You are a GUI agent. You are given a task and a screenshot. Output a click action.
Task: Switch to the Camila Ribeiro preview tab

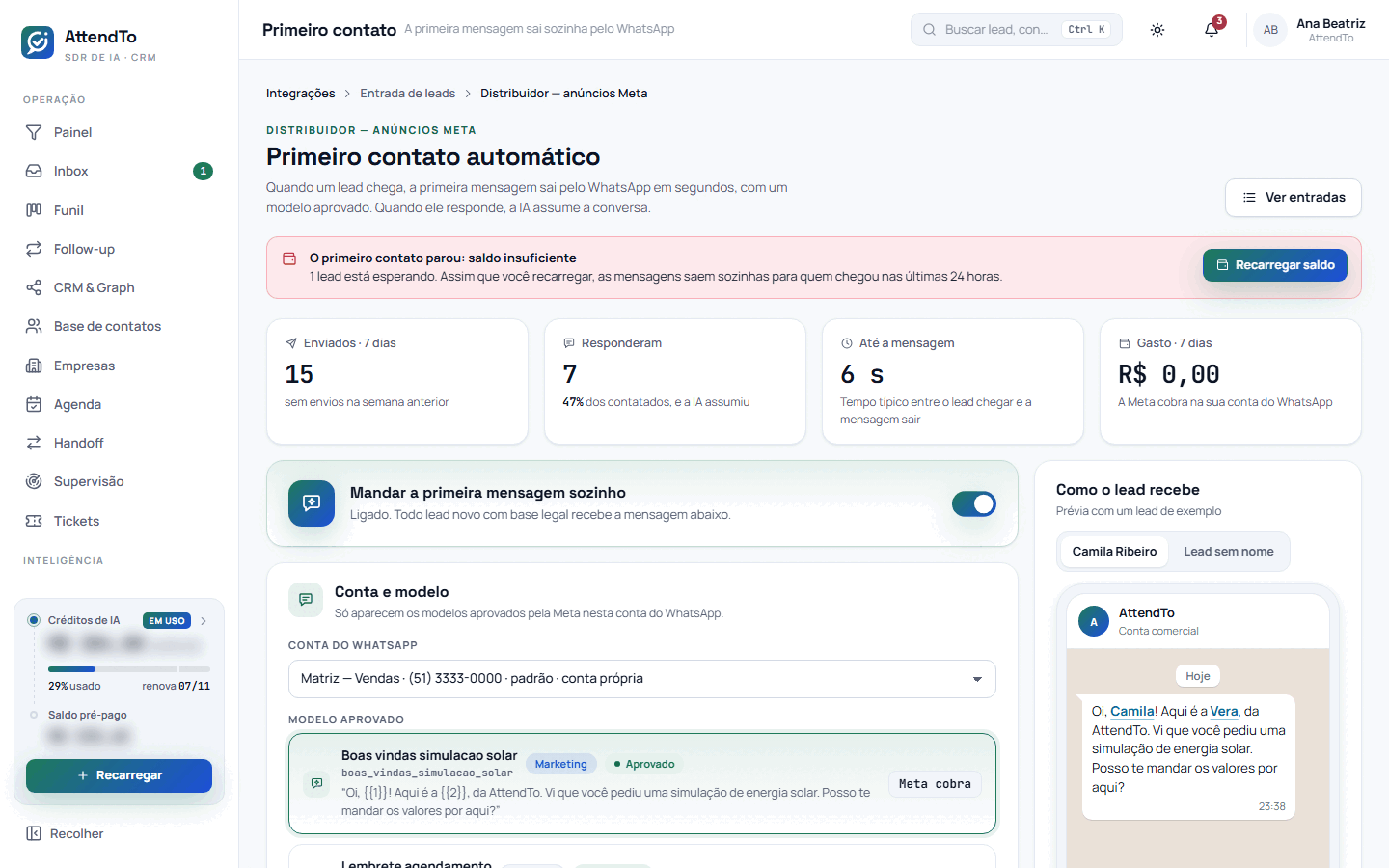(x=1114, y=552)
